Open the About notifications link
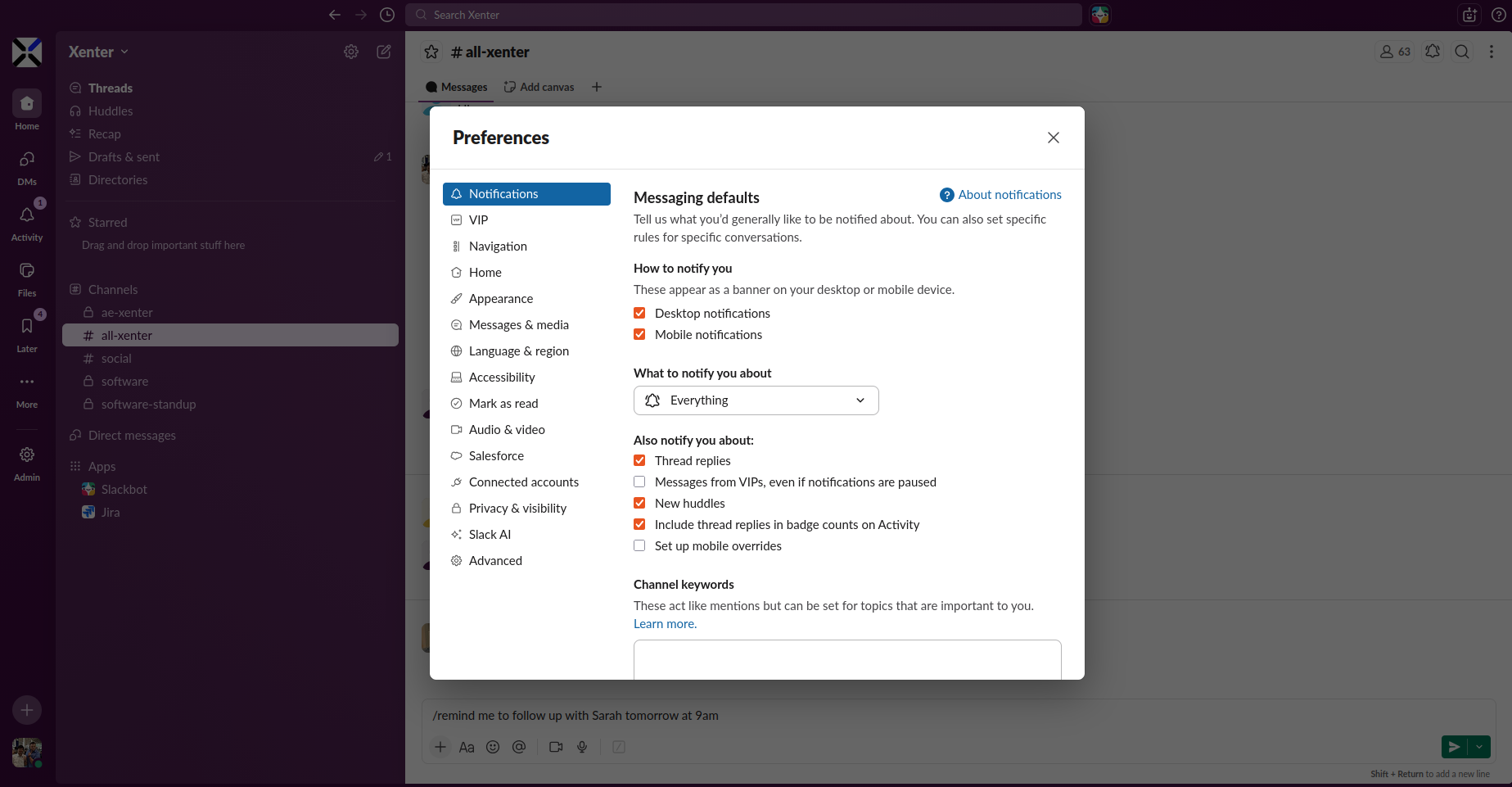Viewport: 1512px width, 787px height. click(1009, 195)
